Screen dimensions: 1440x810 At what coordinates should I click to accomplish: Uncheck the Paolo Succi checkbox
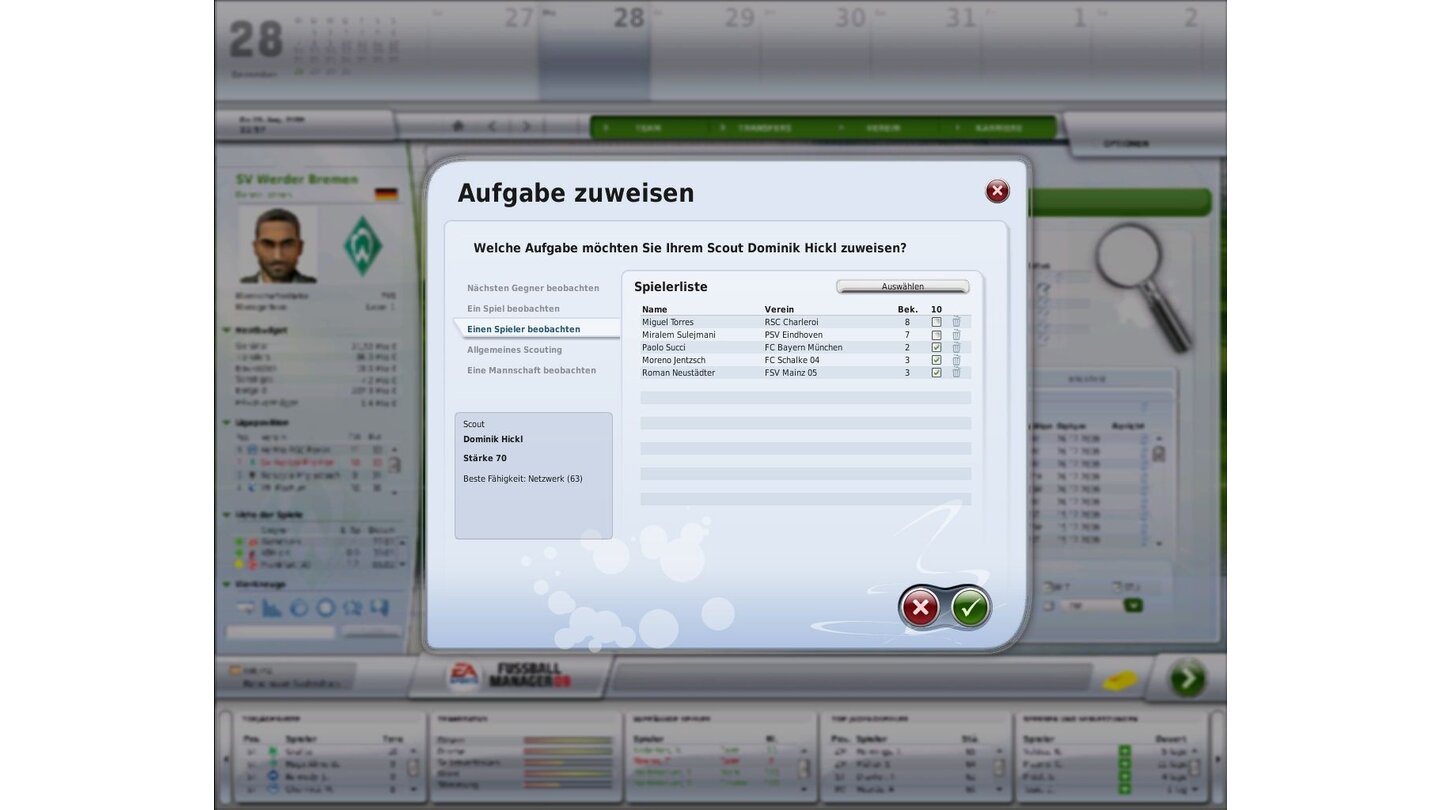point(936,347)
